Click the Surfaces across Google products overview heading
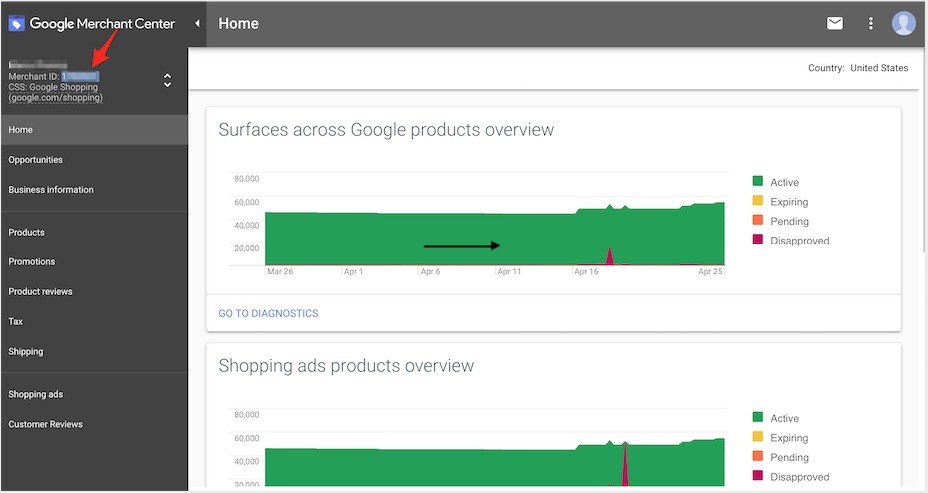Image resolution: width=928 pixels, height=493 pixels. (386, 130)
